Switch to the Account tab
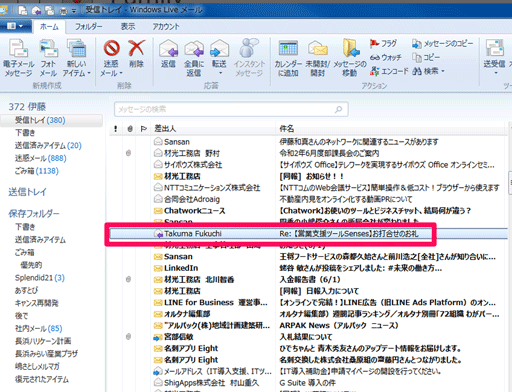512x392 pixels. (166, 27)
